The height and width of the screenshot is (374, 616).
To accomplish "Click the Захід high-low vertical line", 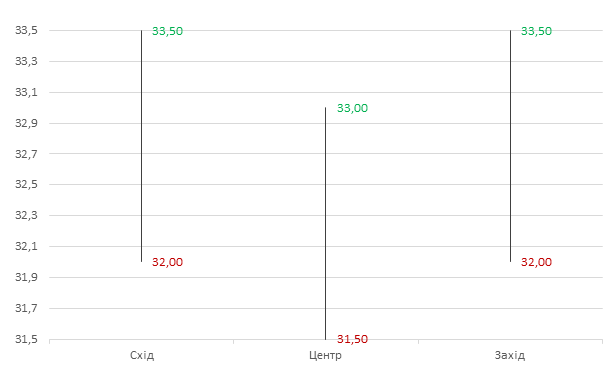I will pos(510,146).
